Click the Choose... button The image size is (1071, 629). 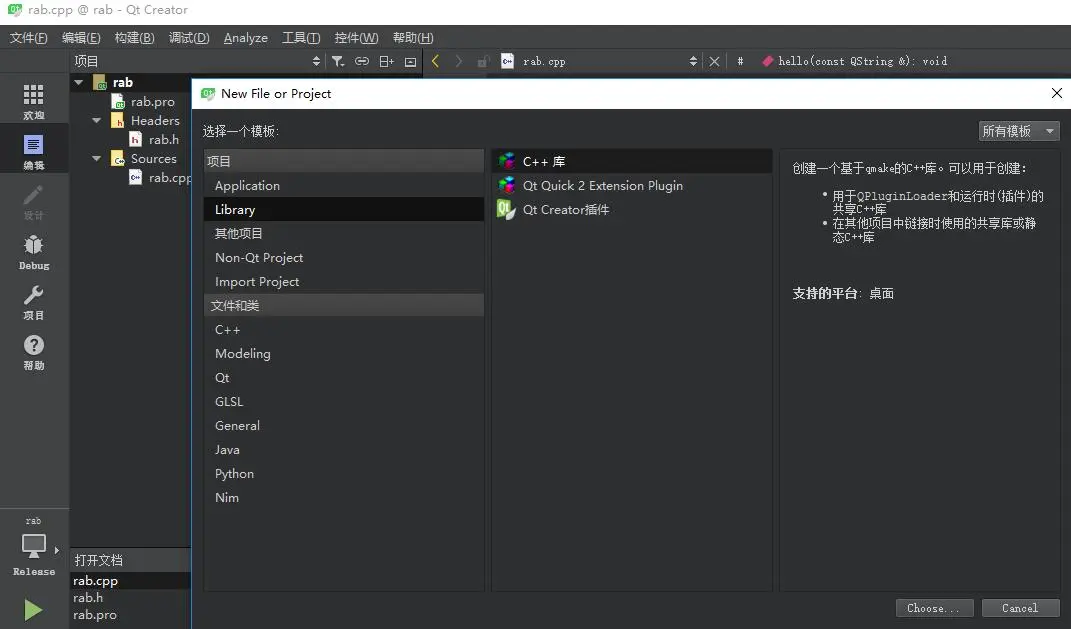934,608
